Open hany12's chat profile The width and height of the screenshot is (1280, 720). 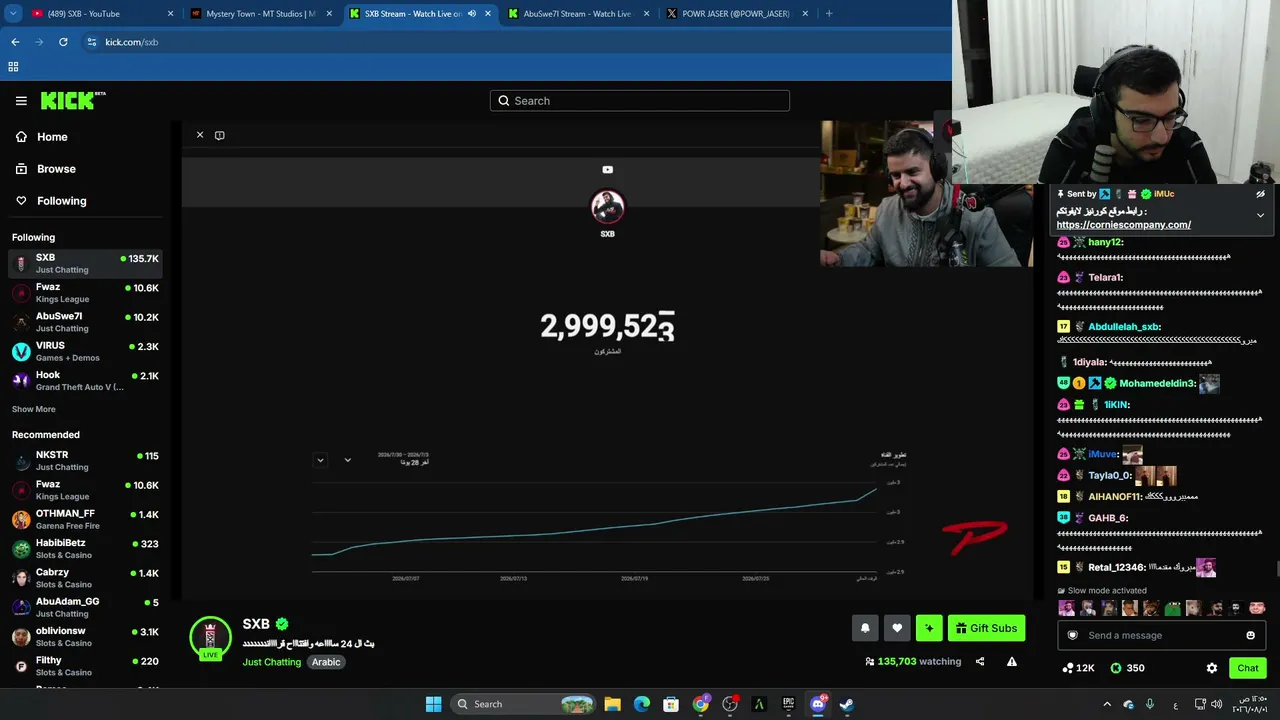point(1105,242)
